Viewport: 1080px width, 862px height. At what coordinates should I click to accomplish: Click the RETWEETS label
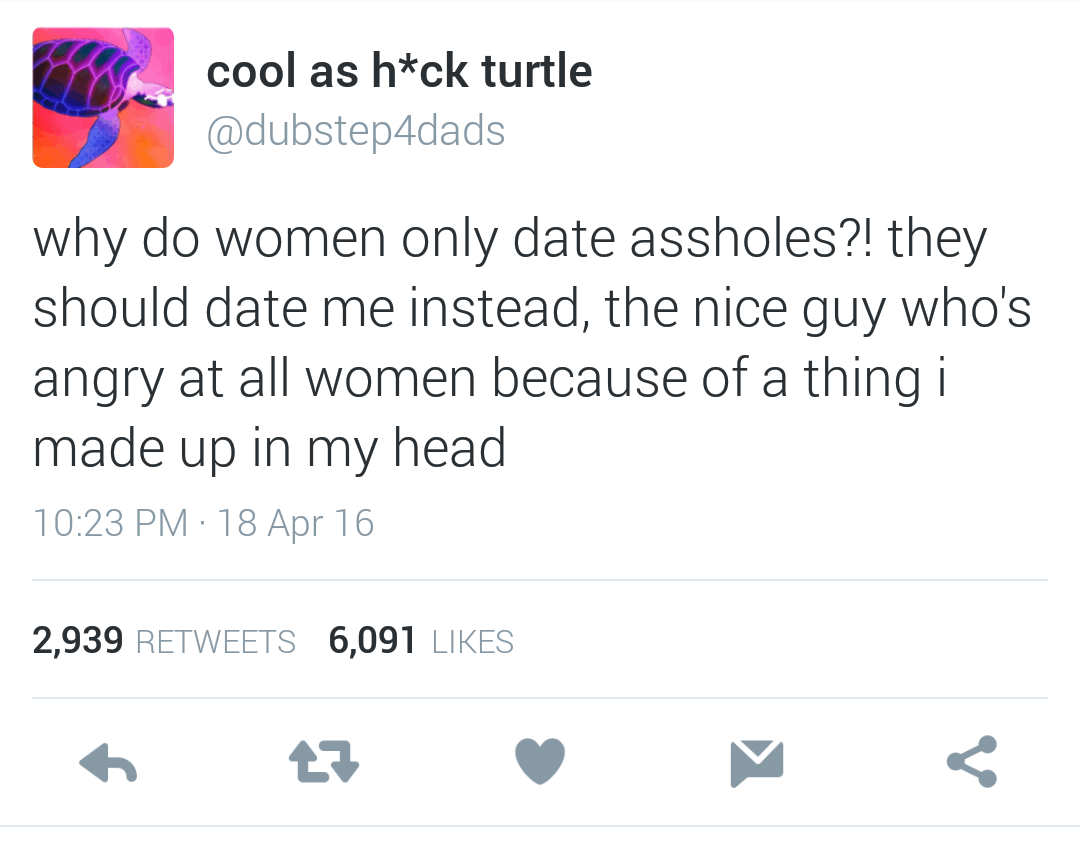click(x=216, y=642)
